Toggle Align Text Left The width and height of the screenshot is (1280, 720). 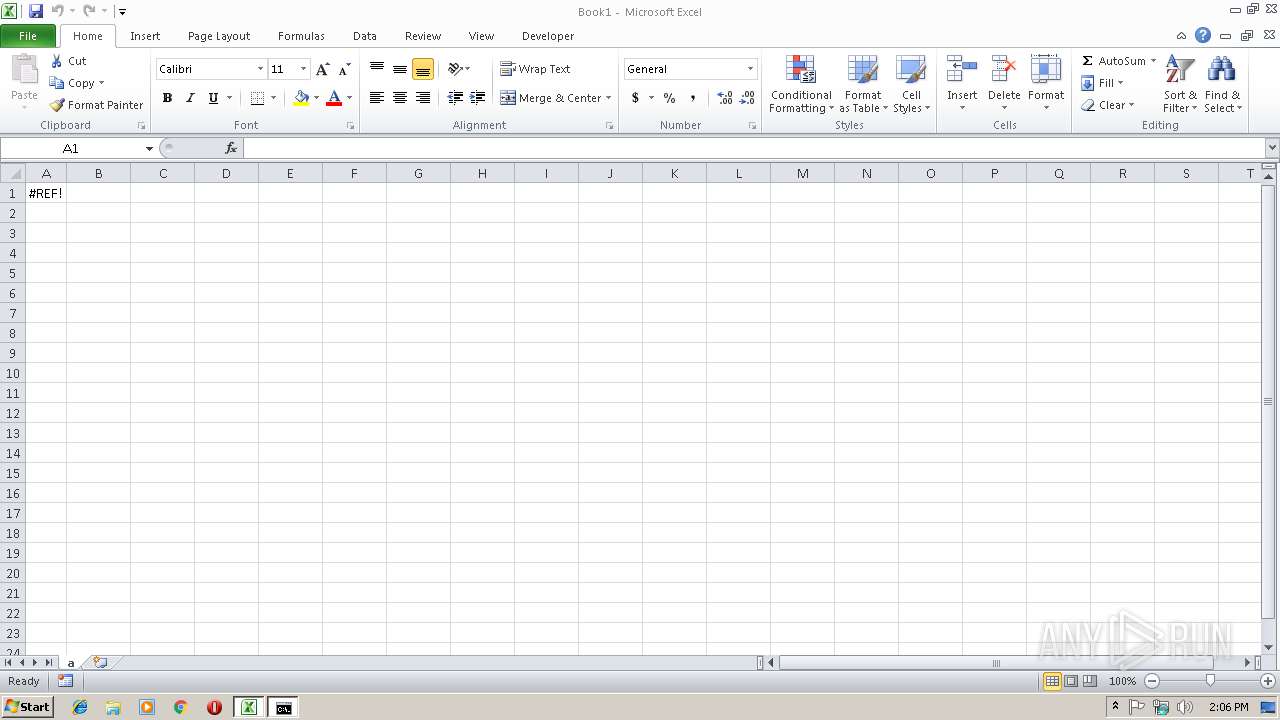[x=377, y=98]
